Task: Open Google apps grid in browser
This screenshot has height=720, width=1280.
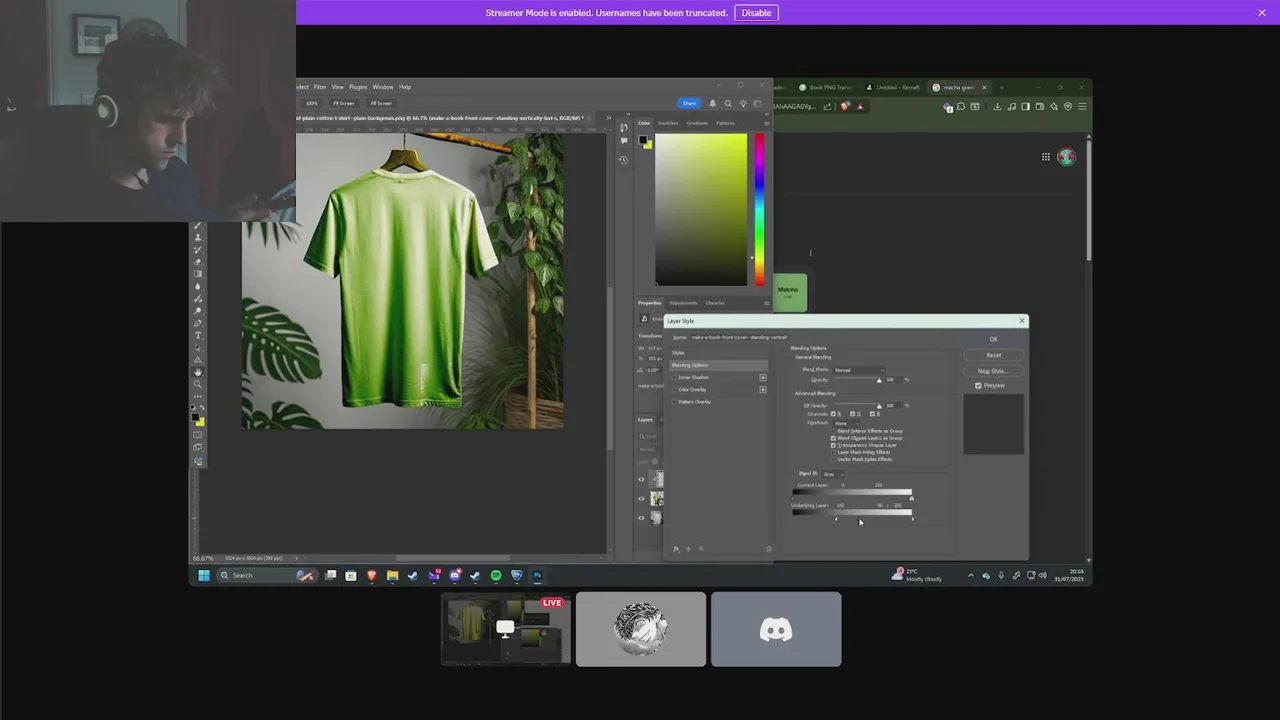Action: pyautogui.click(x=1046, y=157)
